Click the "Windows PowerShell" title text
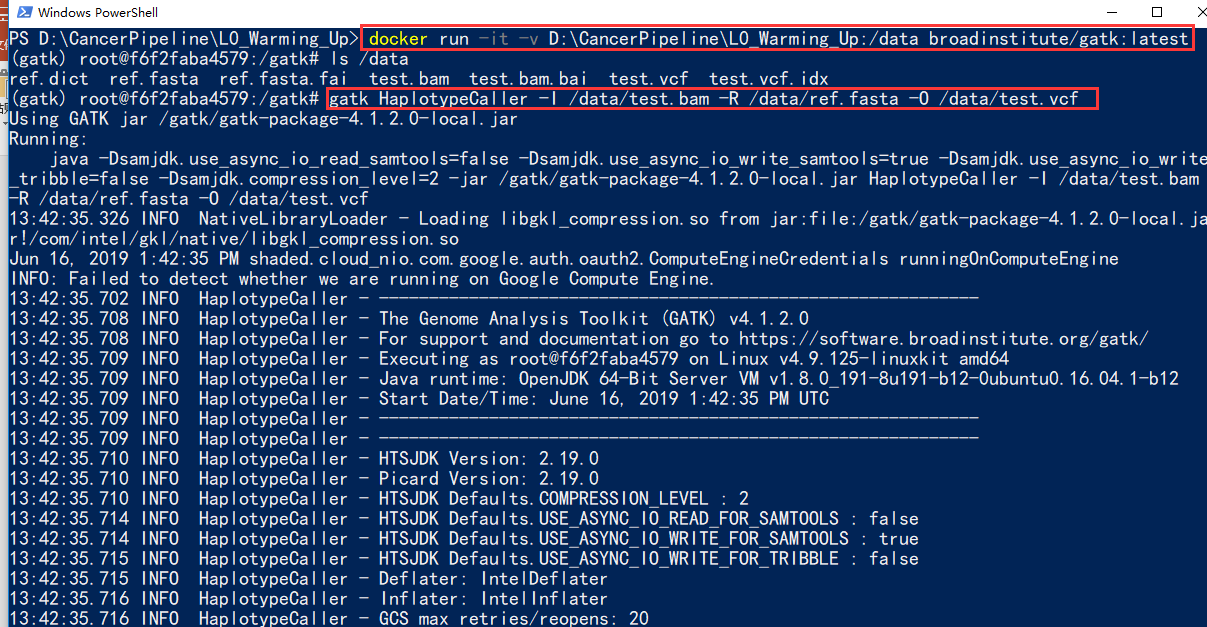This screenshot has height=627, width=1207. (96, 13)
